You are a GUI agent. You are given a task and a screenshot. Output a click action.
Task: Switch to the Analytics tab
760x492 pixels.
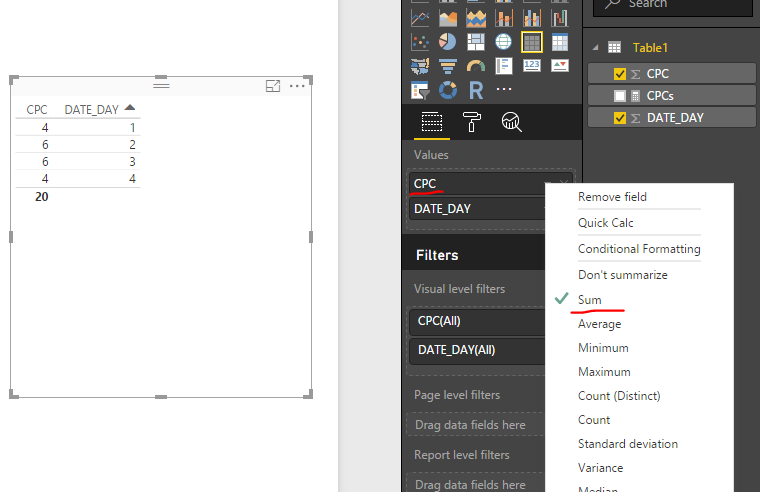coord(511,122)
